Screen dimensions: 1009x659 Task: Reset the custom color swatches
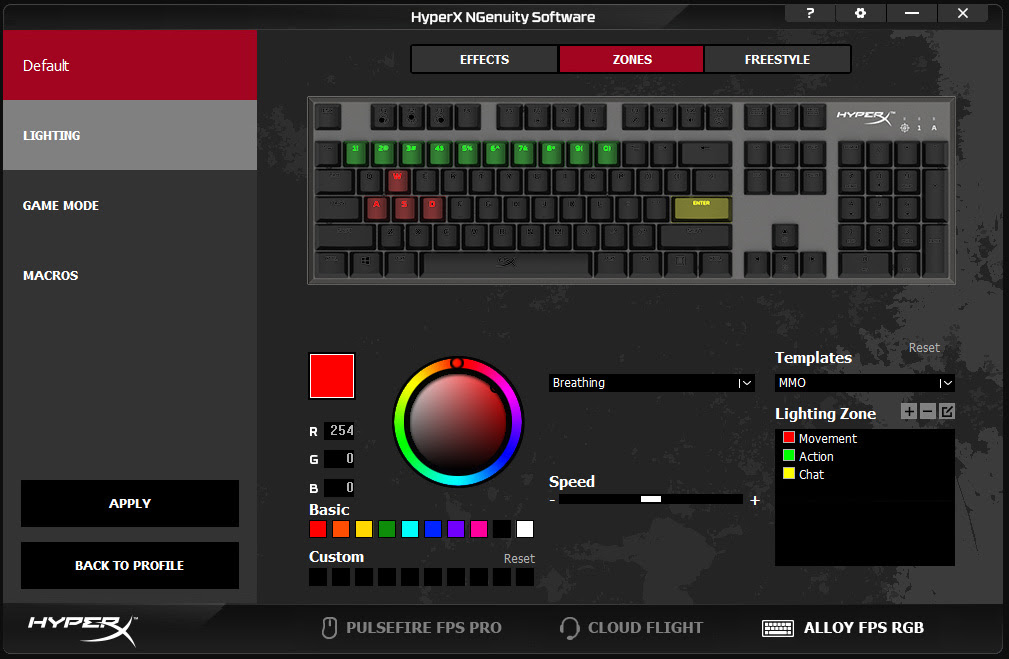click(519, 558)
